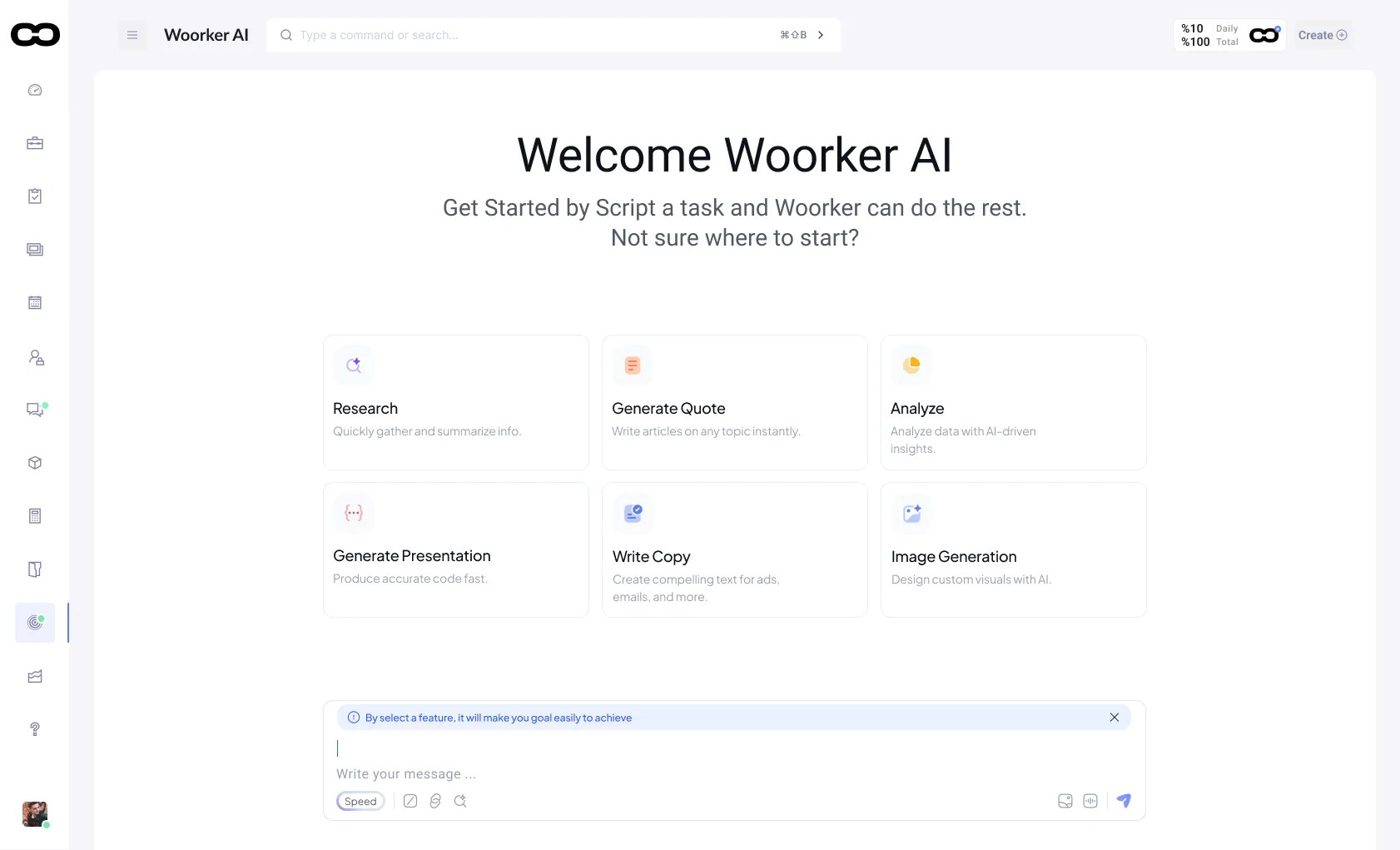Click the user avatar in sidebar
This screenshot has width=1400, height=850.
35,814
